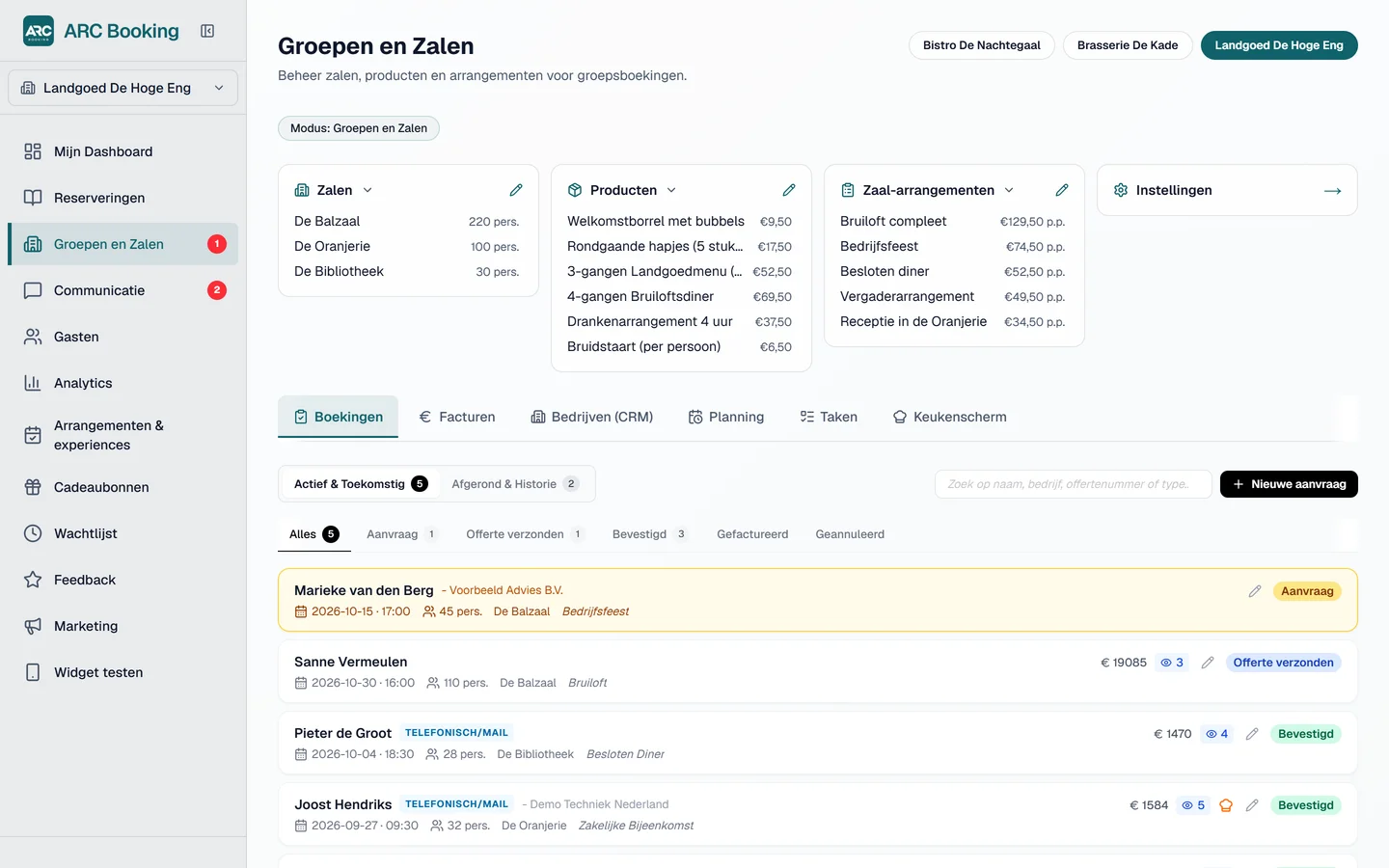Click Welkomstborrel met bubbels product
This screenshot has height=868, width=1389.
680,222
